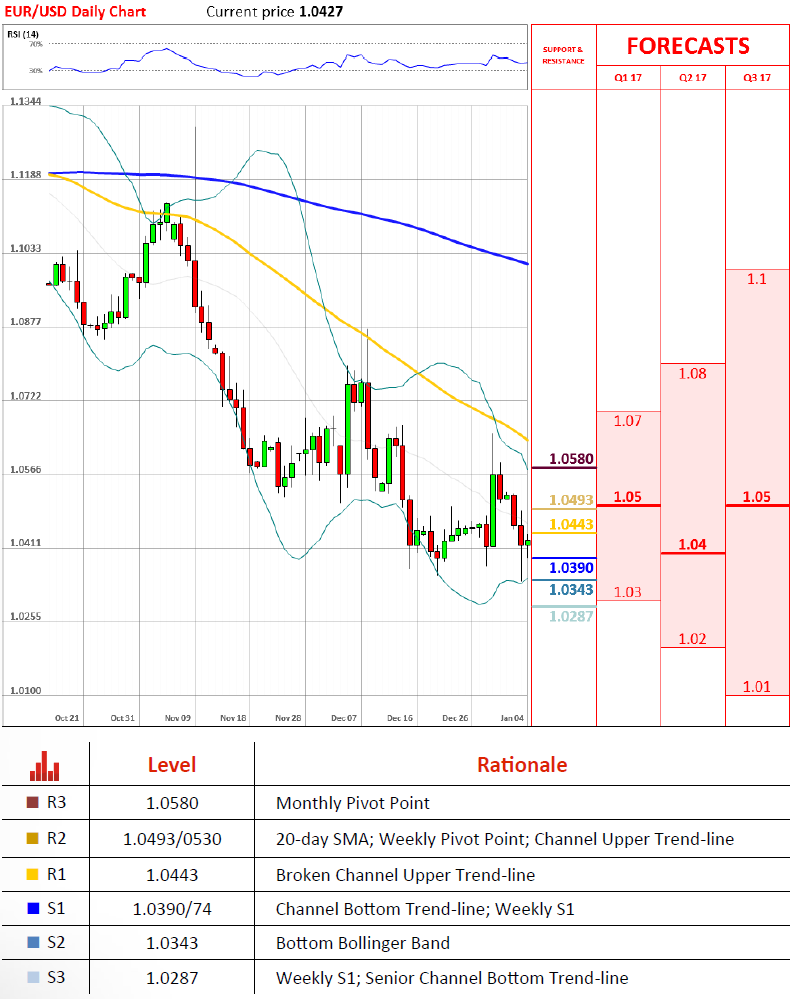Click the 1.0411 y-axis price label
The width and height of the screenshot is (795, 999).
tap(25, 543)
